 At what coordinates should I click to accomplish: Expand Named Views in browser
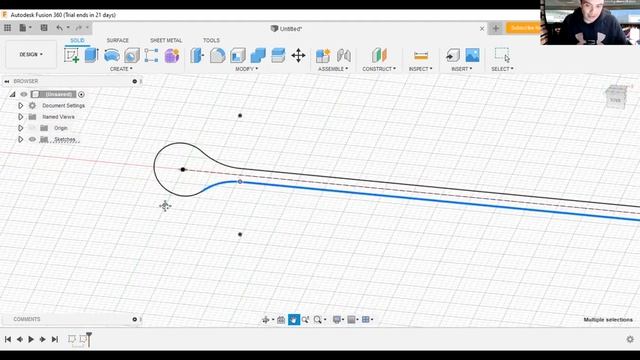pos(20,117)
